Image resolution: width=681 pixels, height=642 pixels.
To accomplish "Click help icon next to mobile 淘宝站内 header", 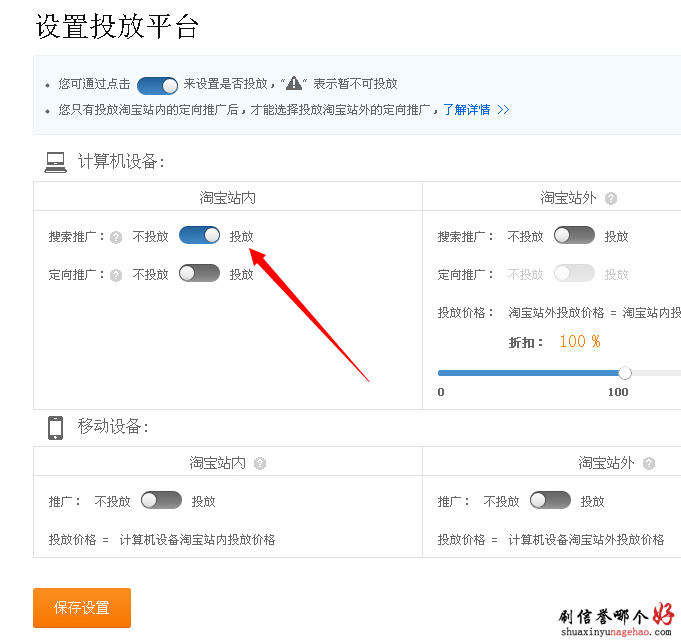I will [x=260, y=463].
